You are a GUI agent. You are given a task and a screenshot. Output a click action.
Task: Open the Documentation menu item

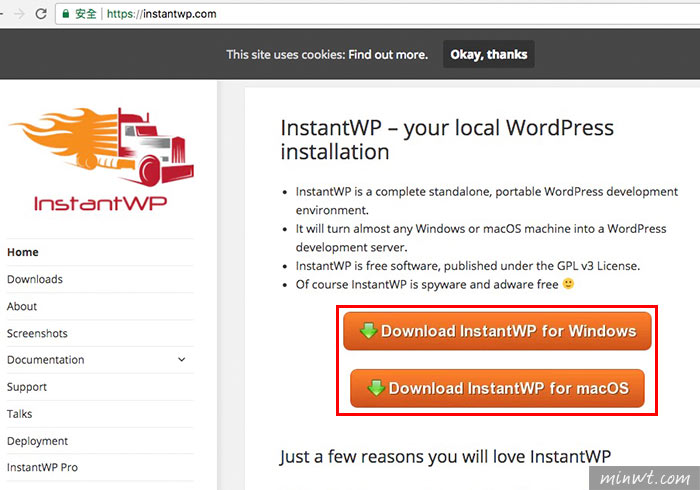point(46,360)
